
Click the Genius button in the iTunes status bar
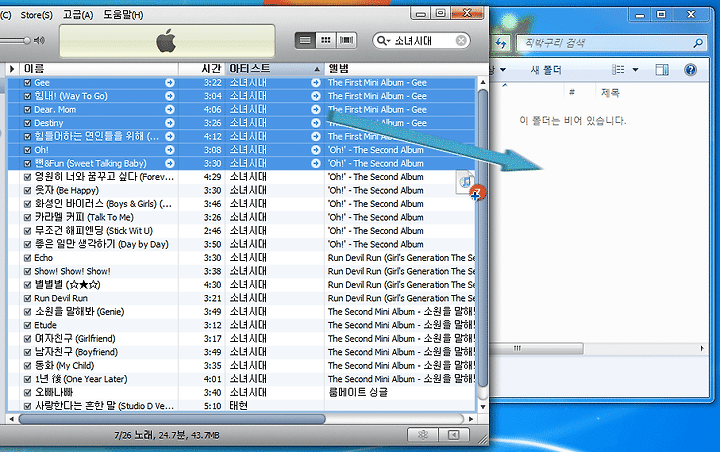pos(423,435)
